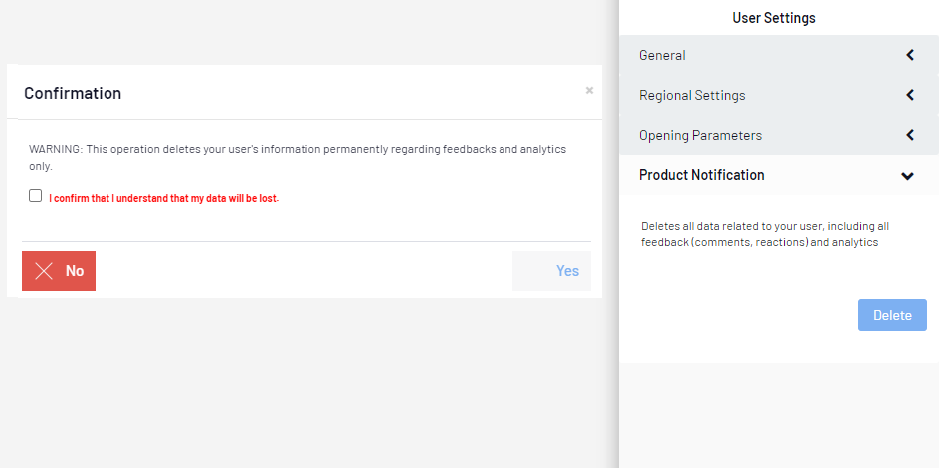The width and height of the screenshot is (941, 468).
Task: Select the Opening Parameters label
Action: coord(700,135)
